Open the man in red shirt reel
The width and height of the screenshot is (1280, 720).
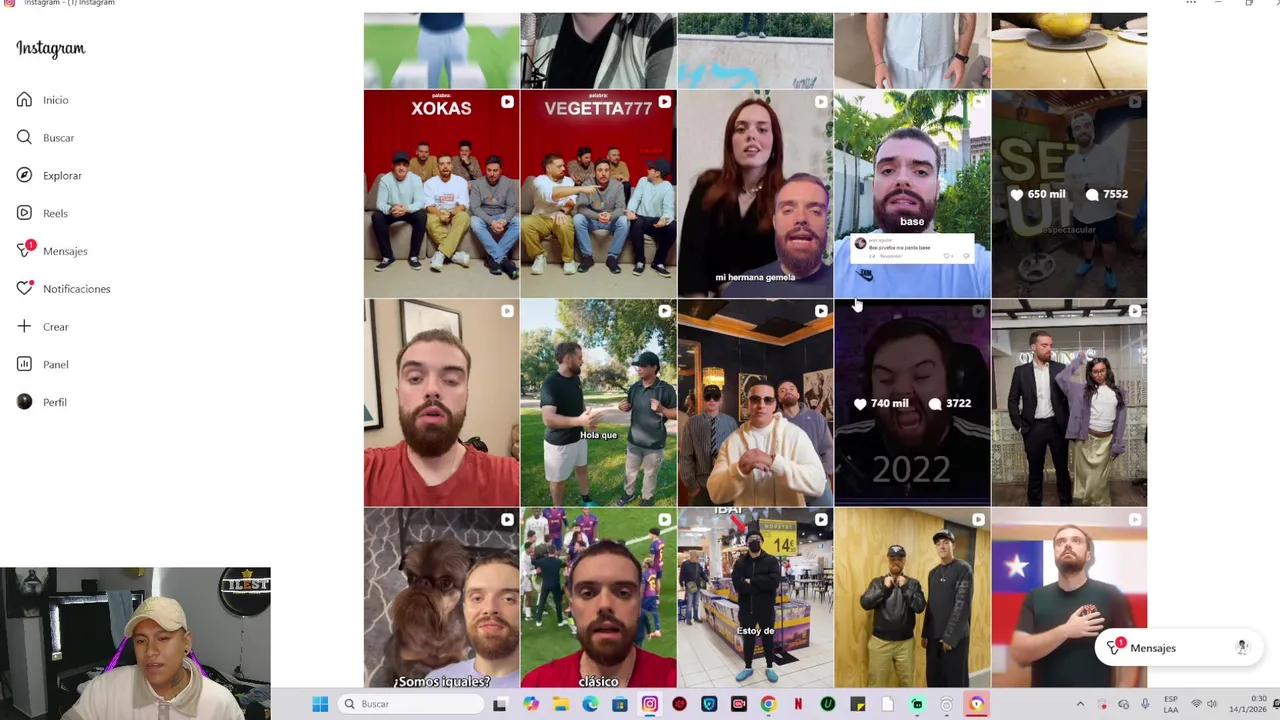click(441, 403)
